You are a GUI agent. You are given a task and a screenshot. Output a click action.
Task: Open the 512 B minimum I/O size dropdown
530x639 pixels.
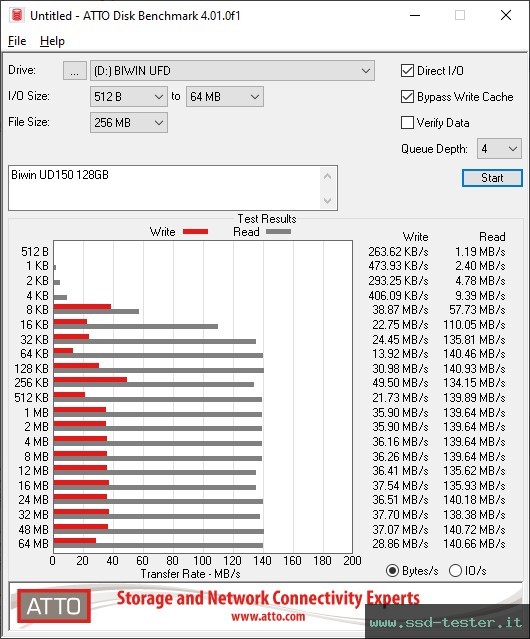(129, 97)
